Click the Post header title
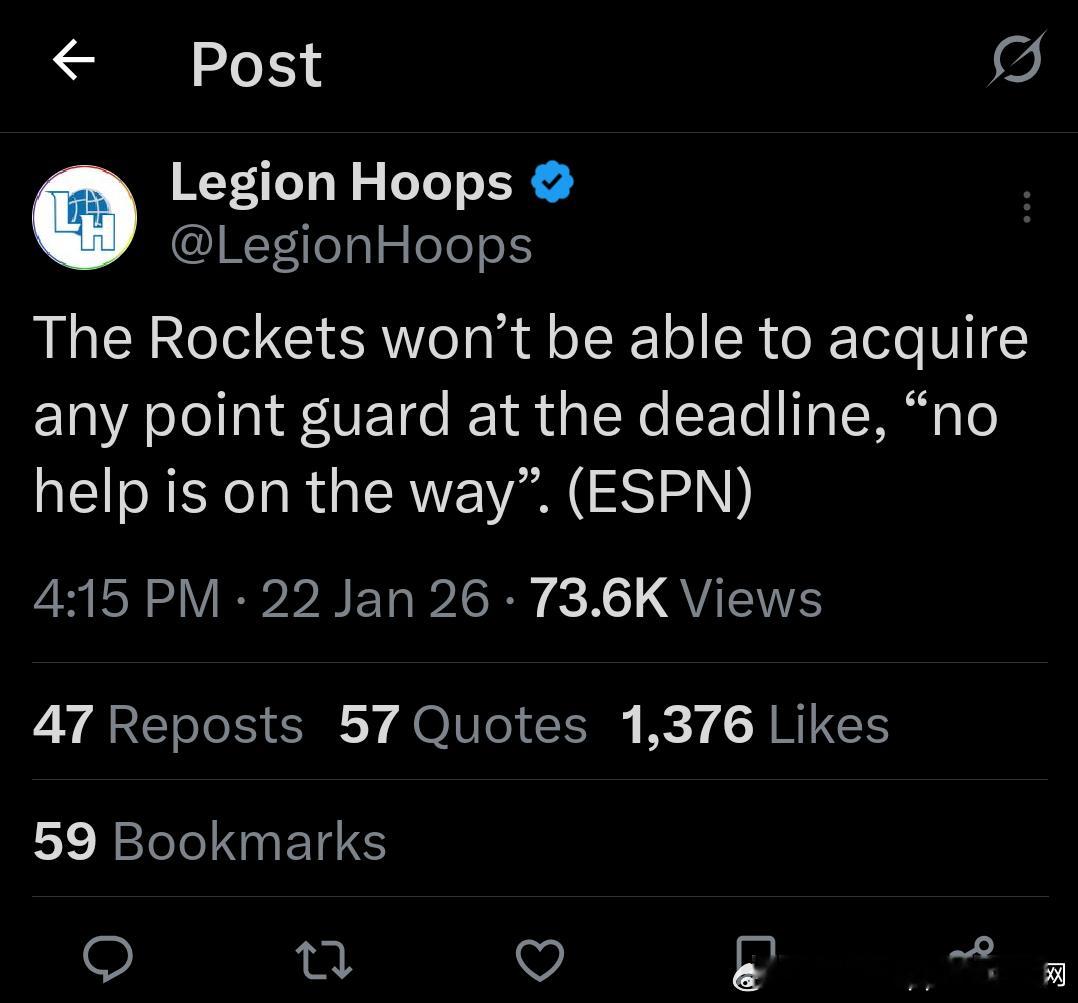Image resolution: width=1078 pixels, height=1003 pixels. (256, 64)
